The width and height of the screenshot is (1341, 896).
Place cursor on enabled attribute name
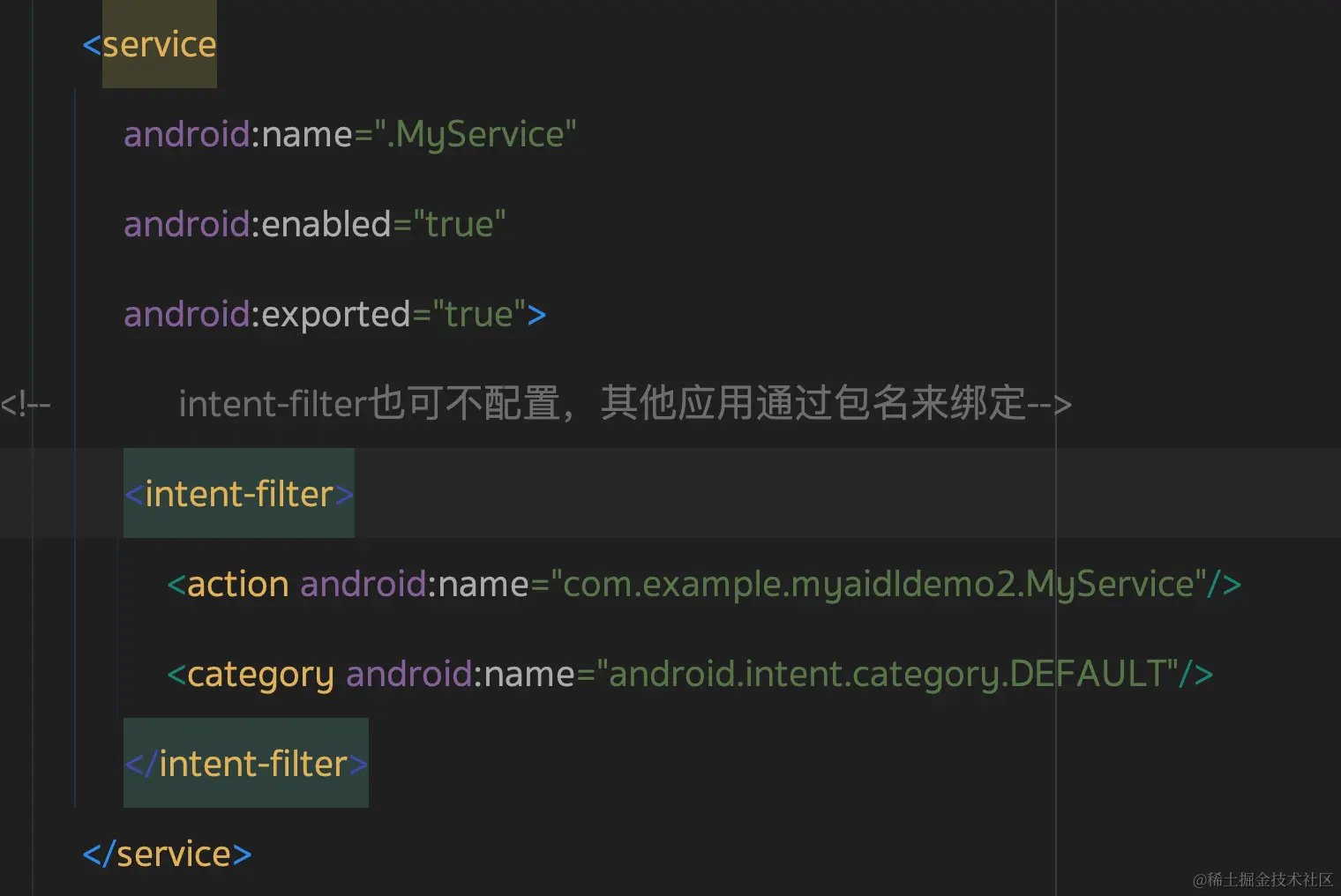326,225
